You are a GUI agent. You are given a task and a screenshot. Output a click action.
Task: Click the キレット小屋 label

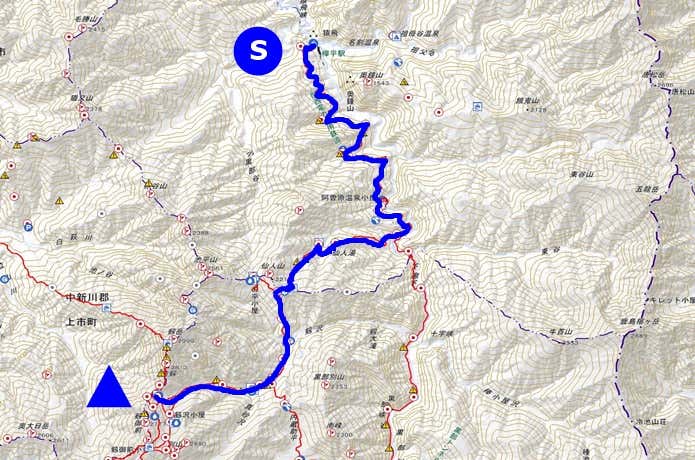click(x=672, y=300)
